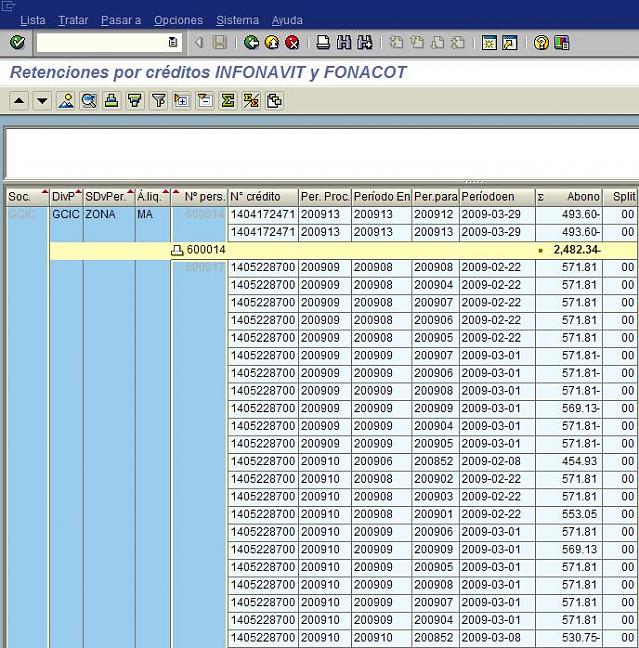Click the green Enter checkmark icon
Image resolution: width=639 pixels, height=648 pixels.
click(17, 43)
